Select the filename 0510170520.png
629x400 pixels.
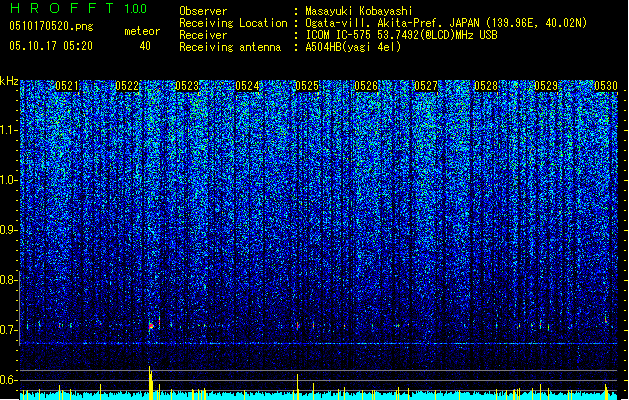[x=51, y=26]
